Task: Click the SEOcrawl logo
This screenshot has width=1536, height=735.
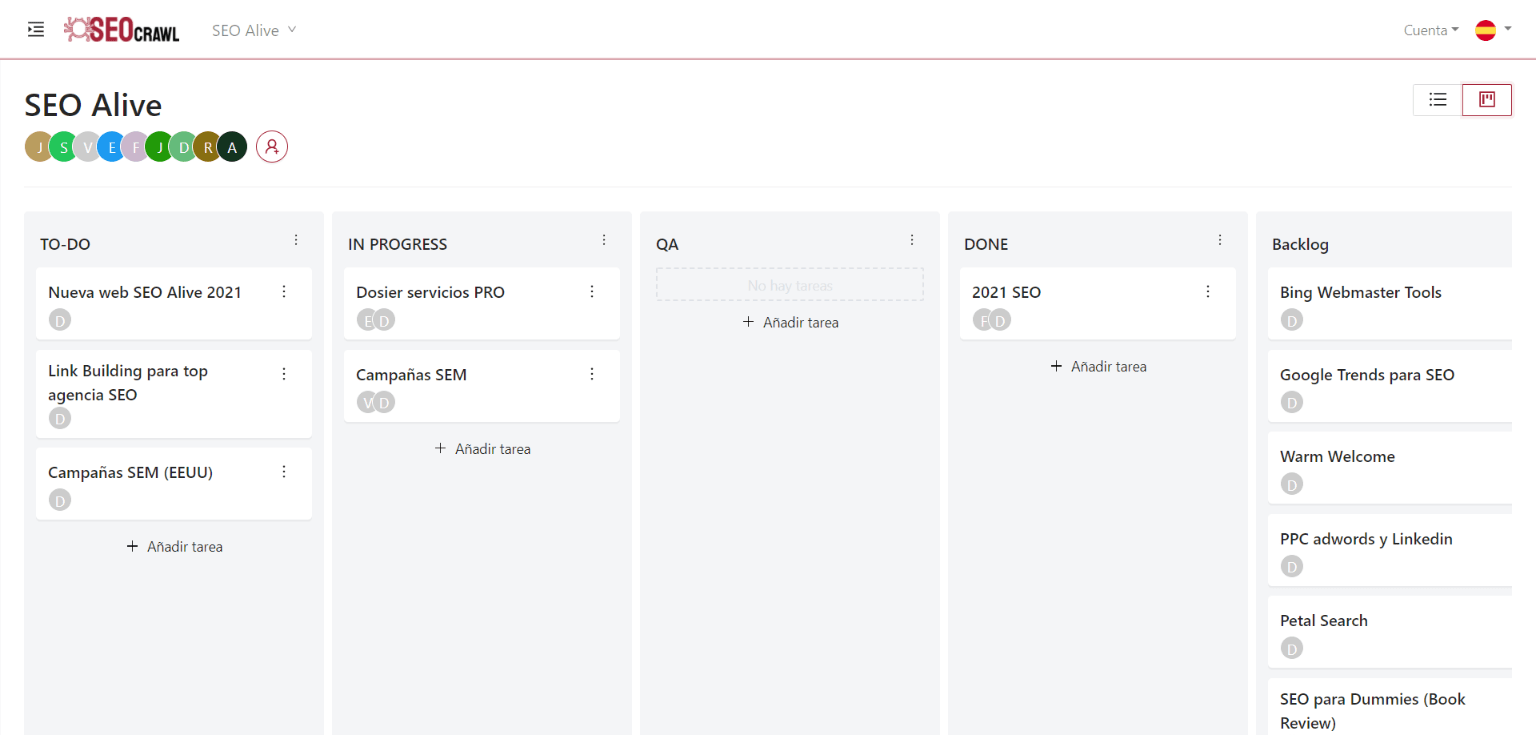Action: coord(121,30)
